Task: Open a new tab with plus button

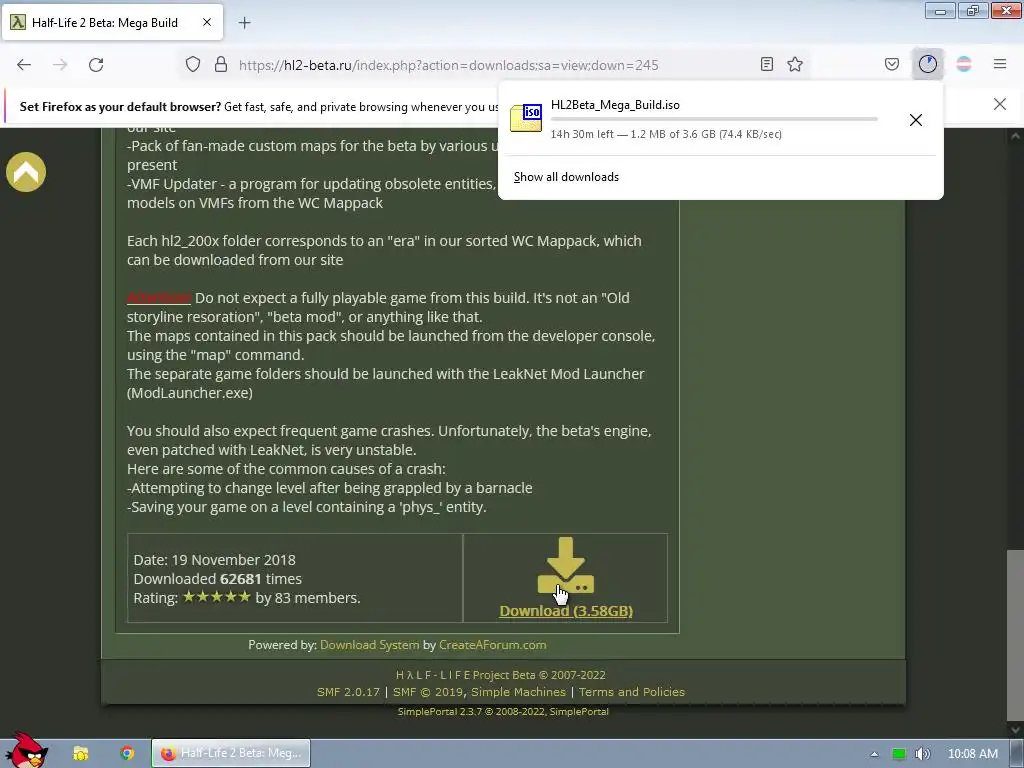Action: pyautogui.click(x=244, y=23)
